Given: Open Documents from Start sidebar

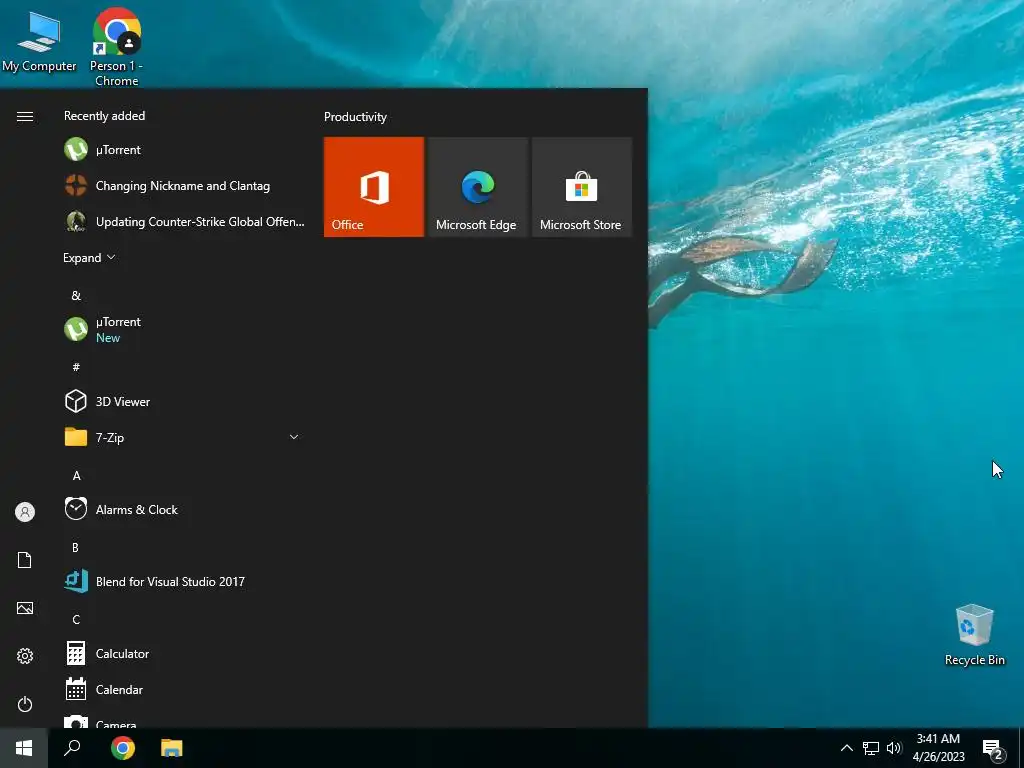Looking at the screenshot, I should tap(25, 560).
